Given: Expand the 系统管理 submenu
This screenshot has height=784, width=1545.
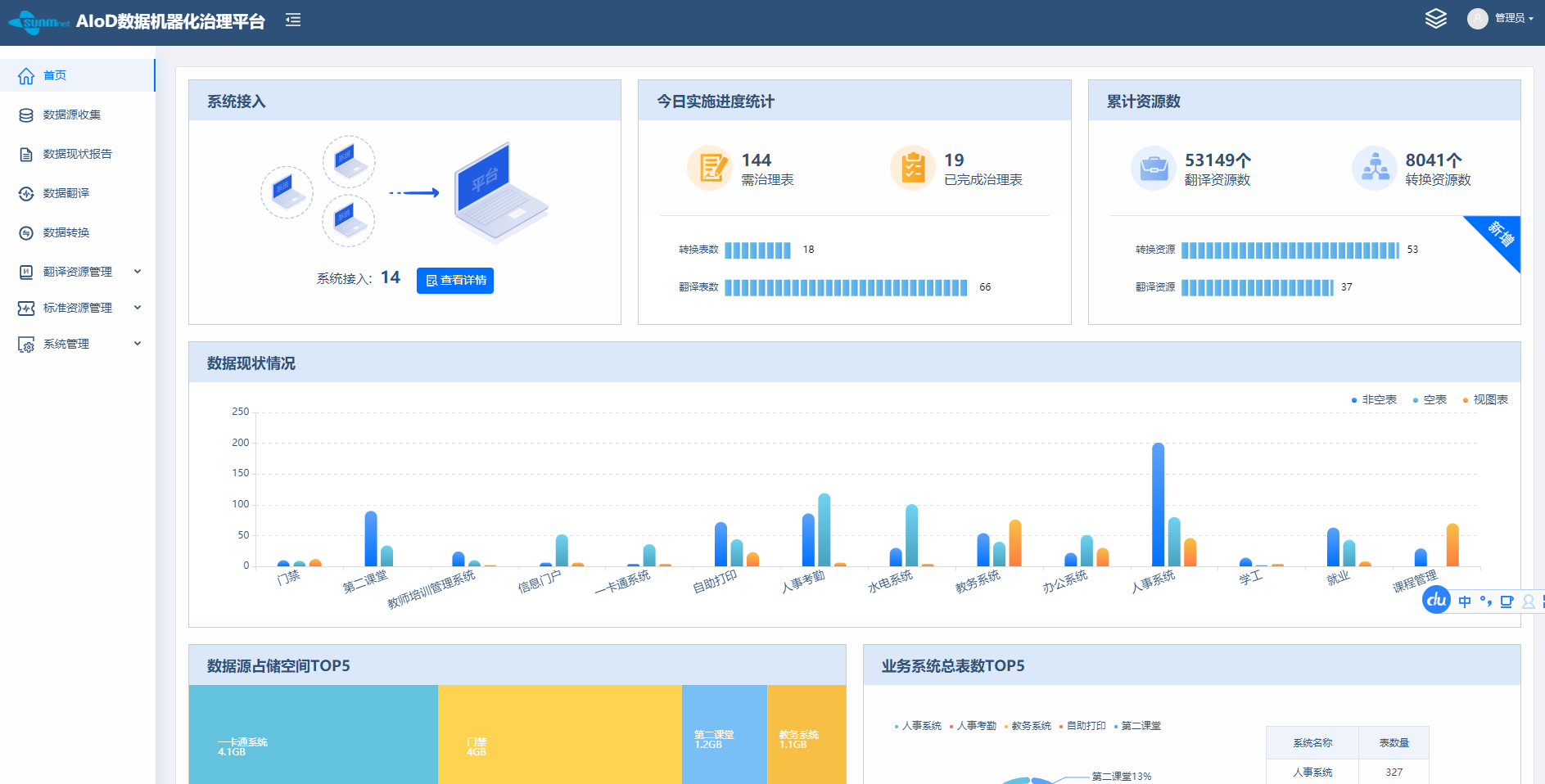Looking at the screenshot, I should point(138,344).
